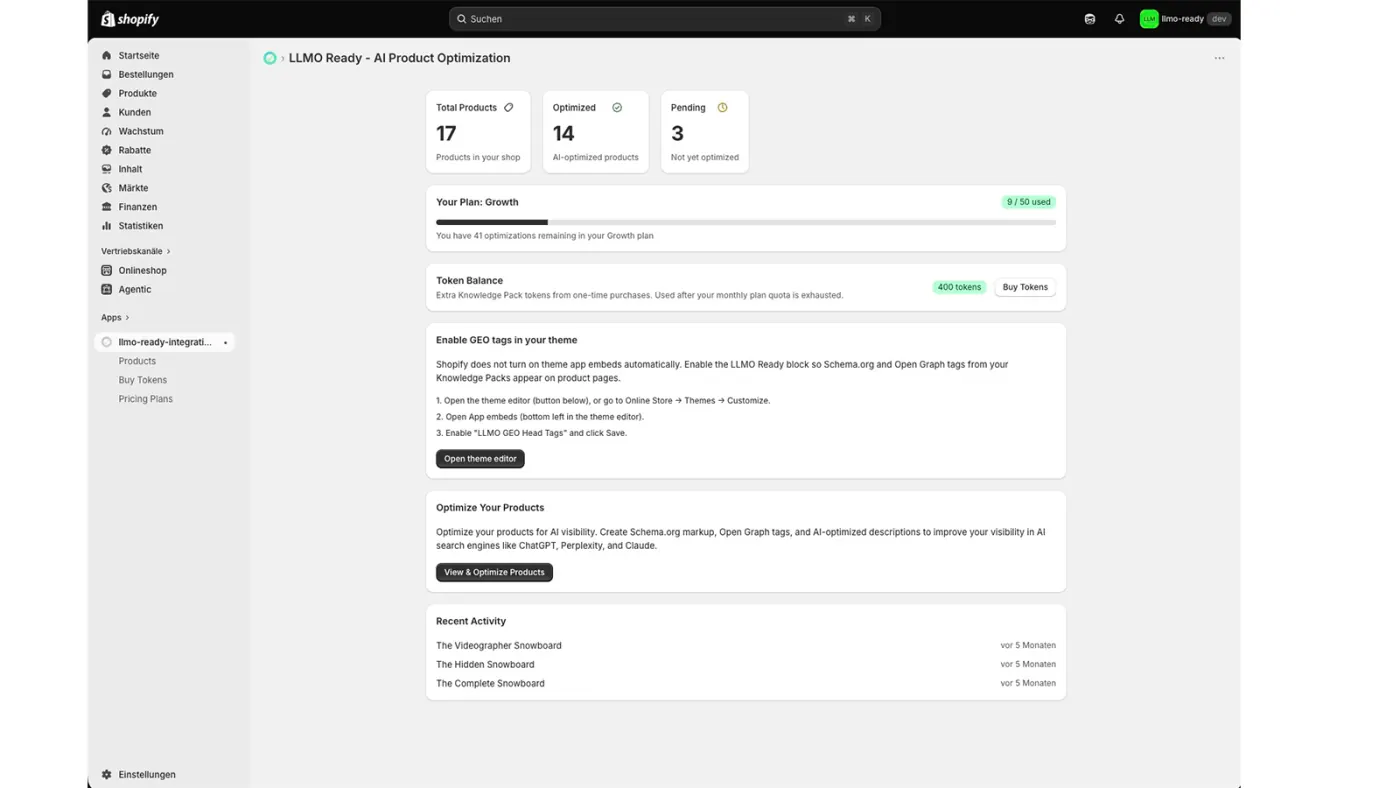
Task: Expand the Vertriebskanäle section chevron
Action: coord(169,252)
